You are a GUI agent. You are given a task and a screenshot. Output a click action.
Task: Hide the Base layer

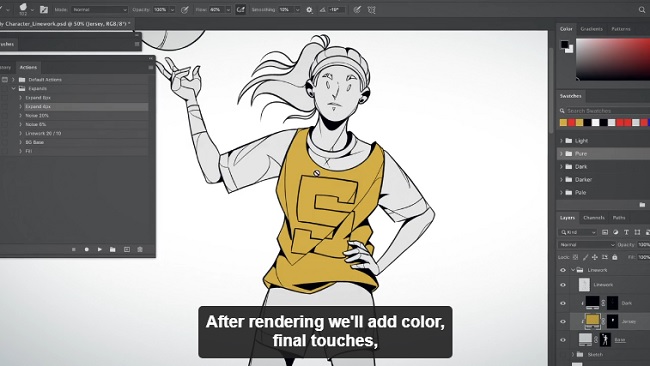coord(563,340)
